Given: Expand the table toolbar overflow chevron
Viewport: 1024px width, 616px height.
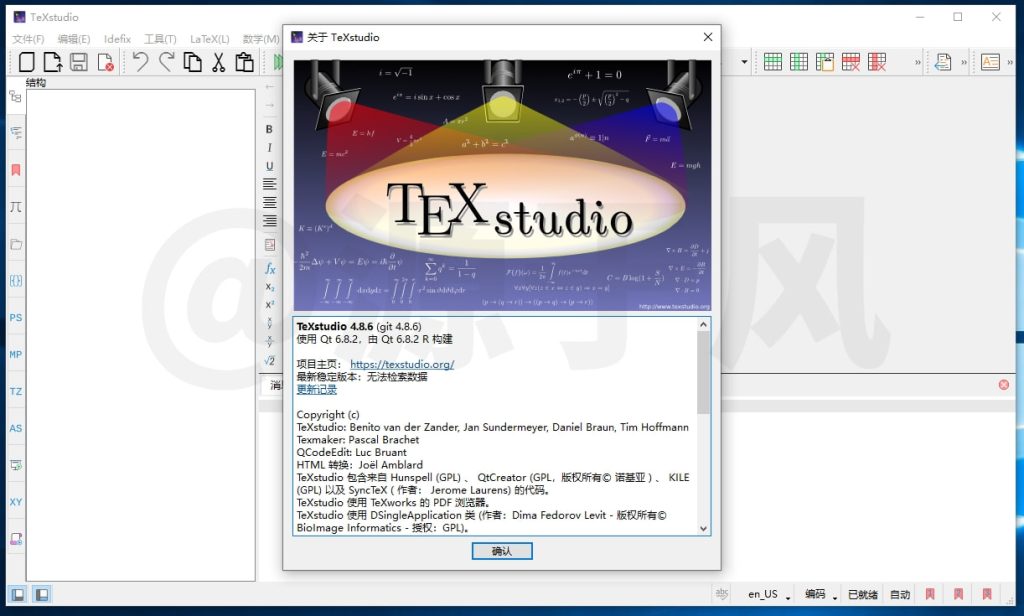Looking at the screenshot, I should pyautogui.click(x=918, y=63).
